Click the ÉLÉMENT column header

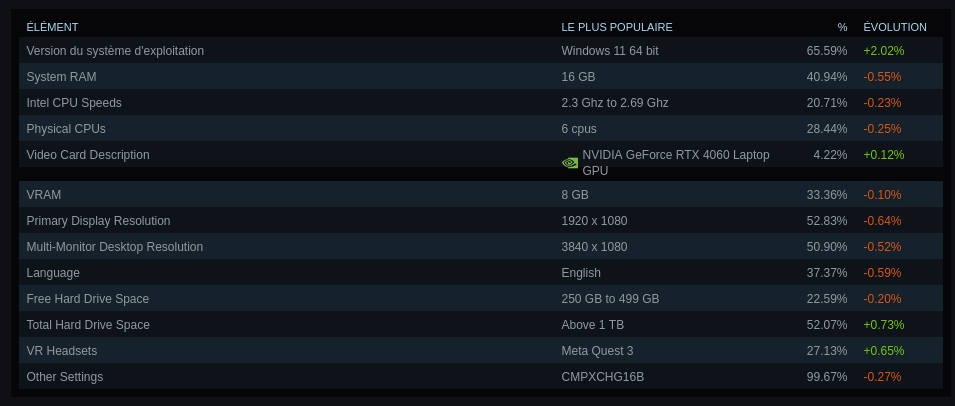click(52, 27)
